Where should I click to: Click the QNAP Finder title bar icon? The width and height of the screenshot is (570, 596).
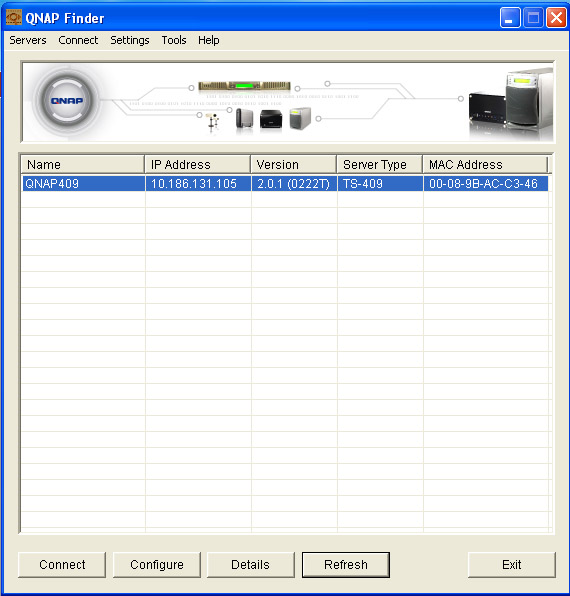coord(14,17)
